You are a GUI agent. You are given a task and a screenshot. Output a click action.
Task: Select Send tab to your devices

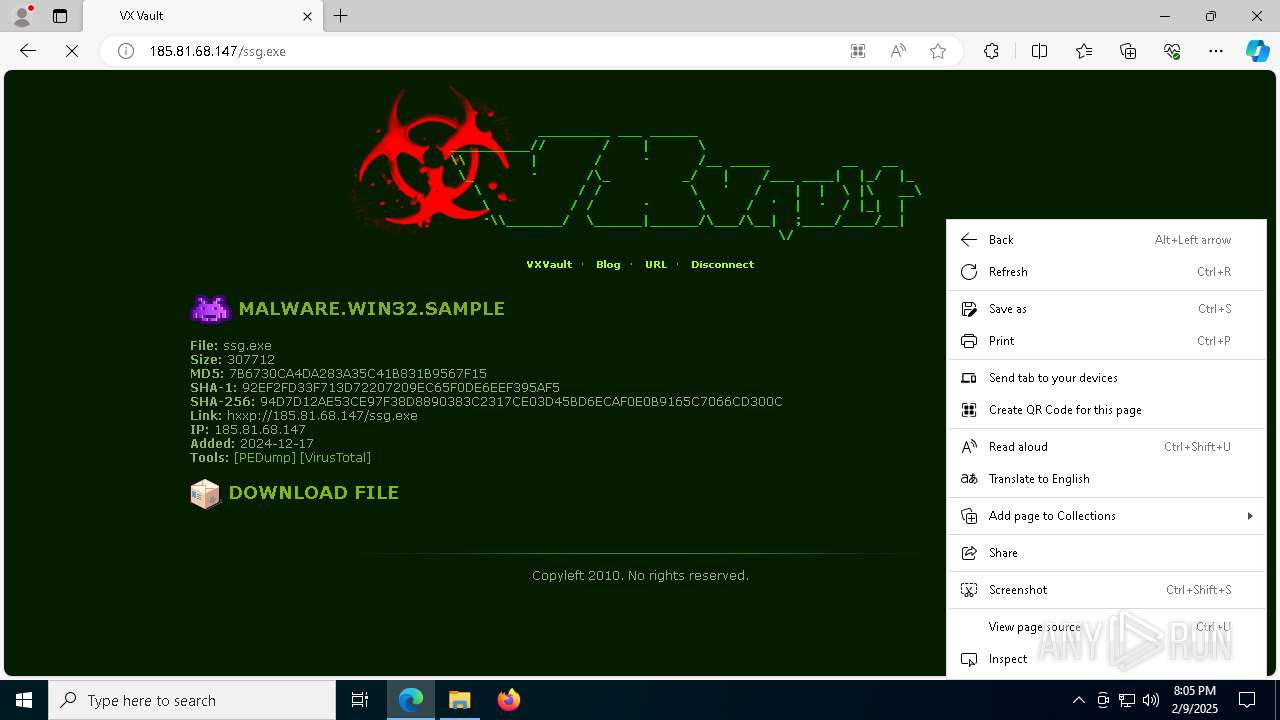tap(1106, 378)
